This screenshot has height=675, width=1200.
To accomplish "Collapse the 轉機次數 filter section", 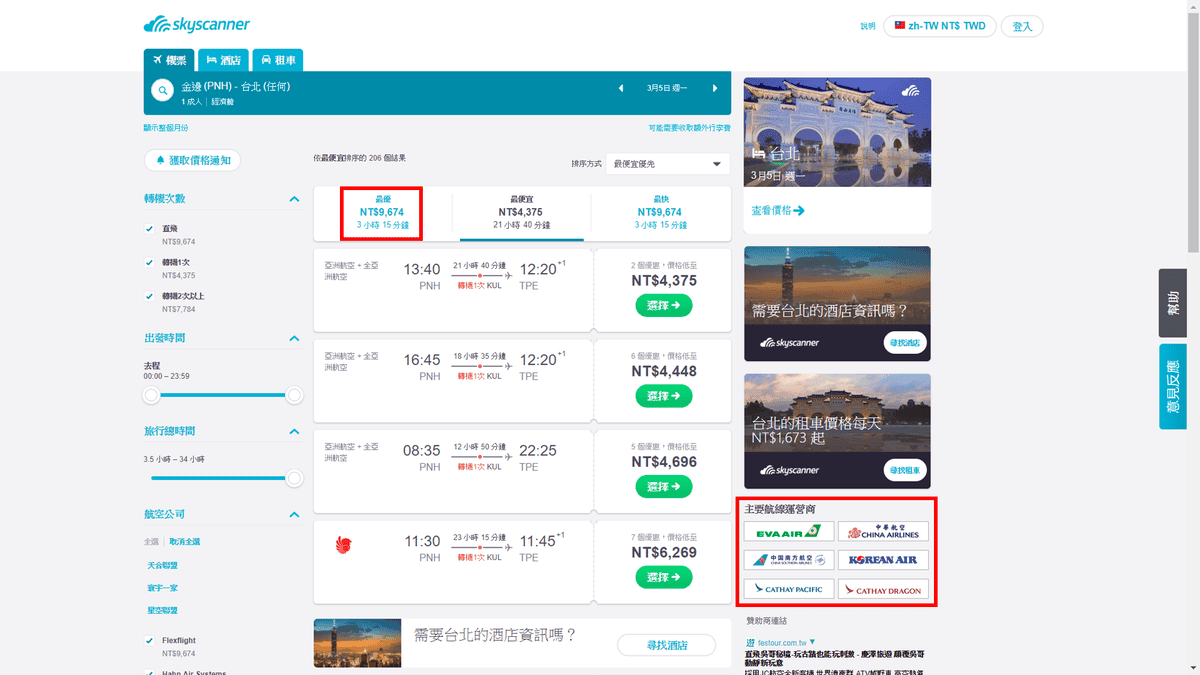I will coord(294,199).
